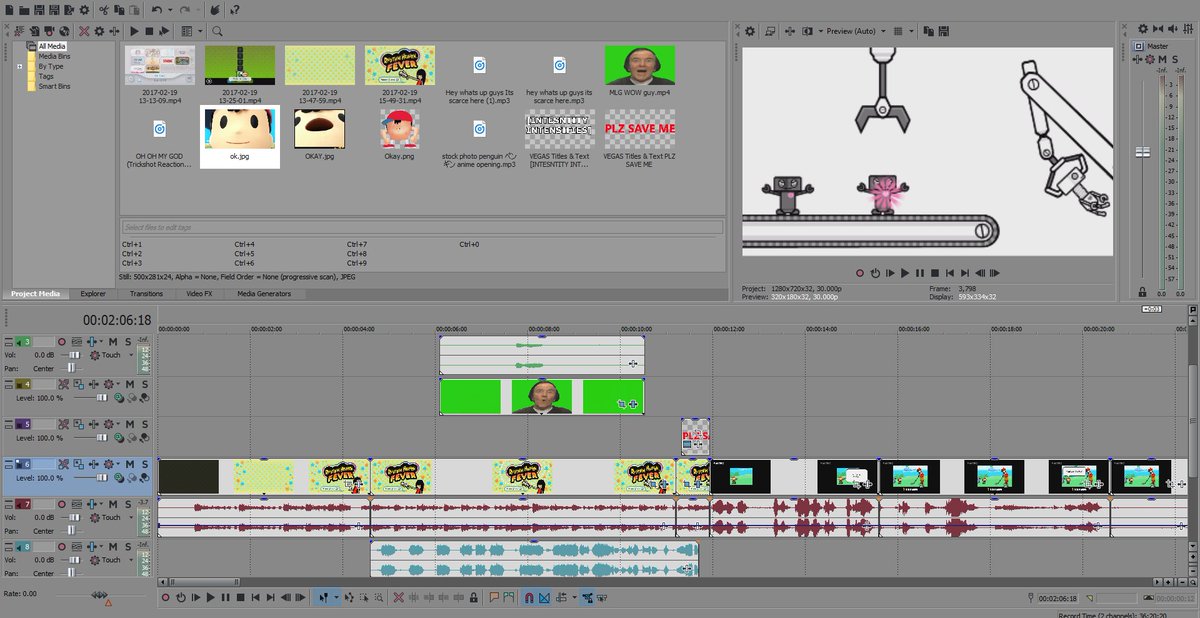The image size is (1200, 618).
Task: Mute the Master bus
Action: [x=1162, y=59]
